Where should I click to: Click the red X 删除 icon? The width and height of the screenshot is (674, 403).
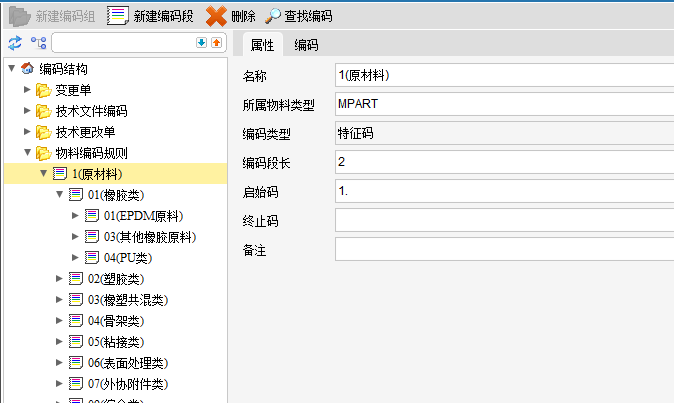[216, 16]
